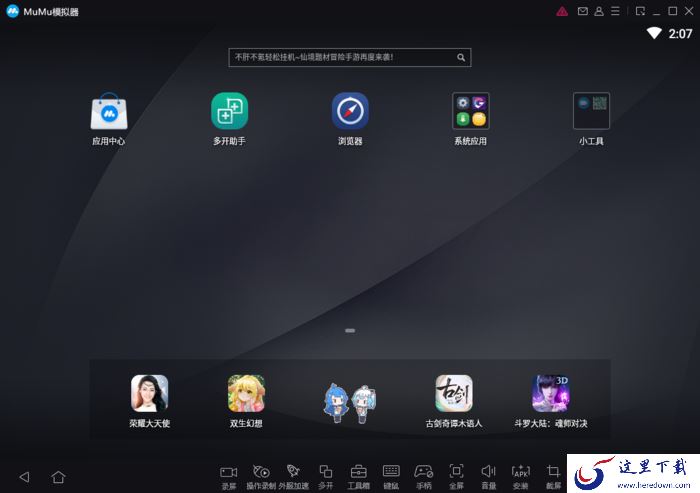Open the 应用中心 app store icon
Image resolution: width=700 pixels, height=493 pixels.
109,111
